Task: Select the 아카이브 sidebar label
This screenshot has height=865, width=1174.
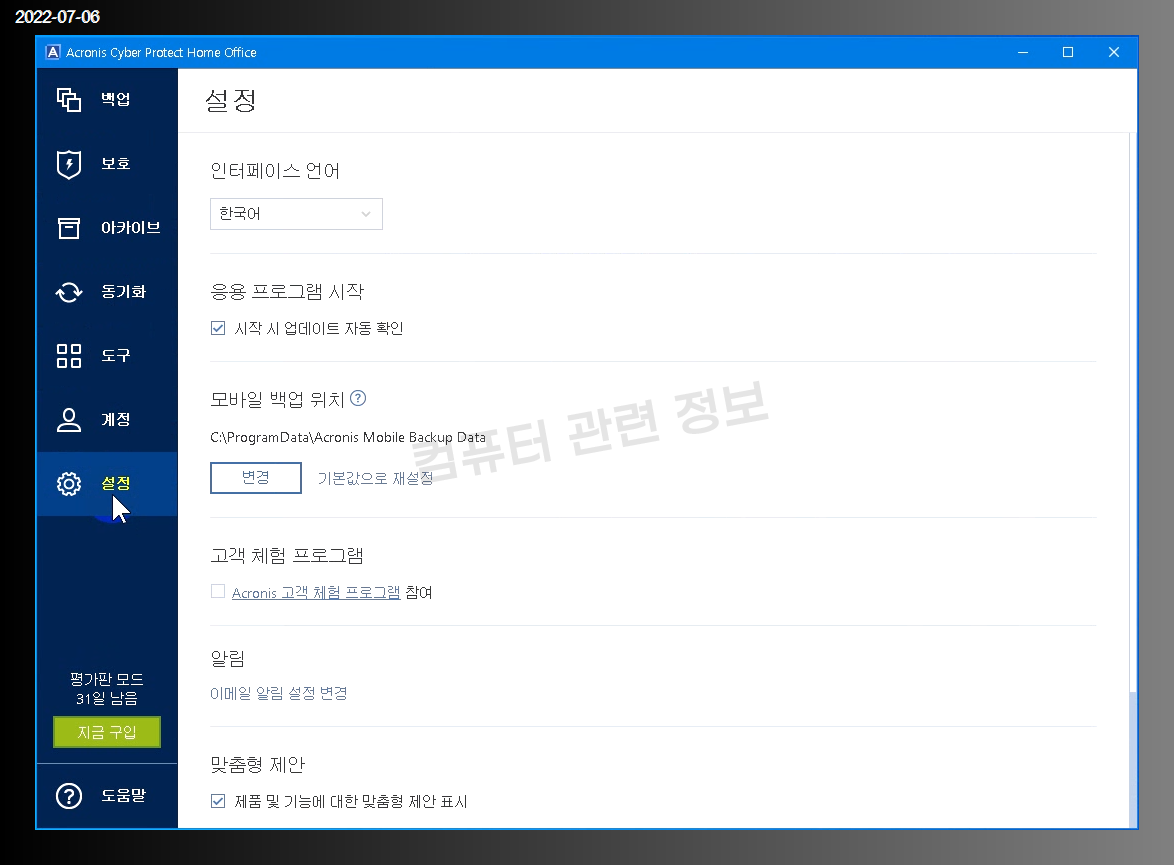Action: click(x=131, y=228)
